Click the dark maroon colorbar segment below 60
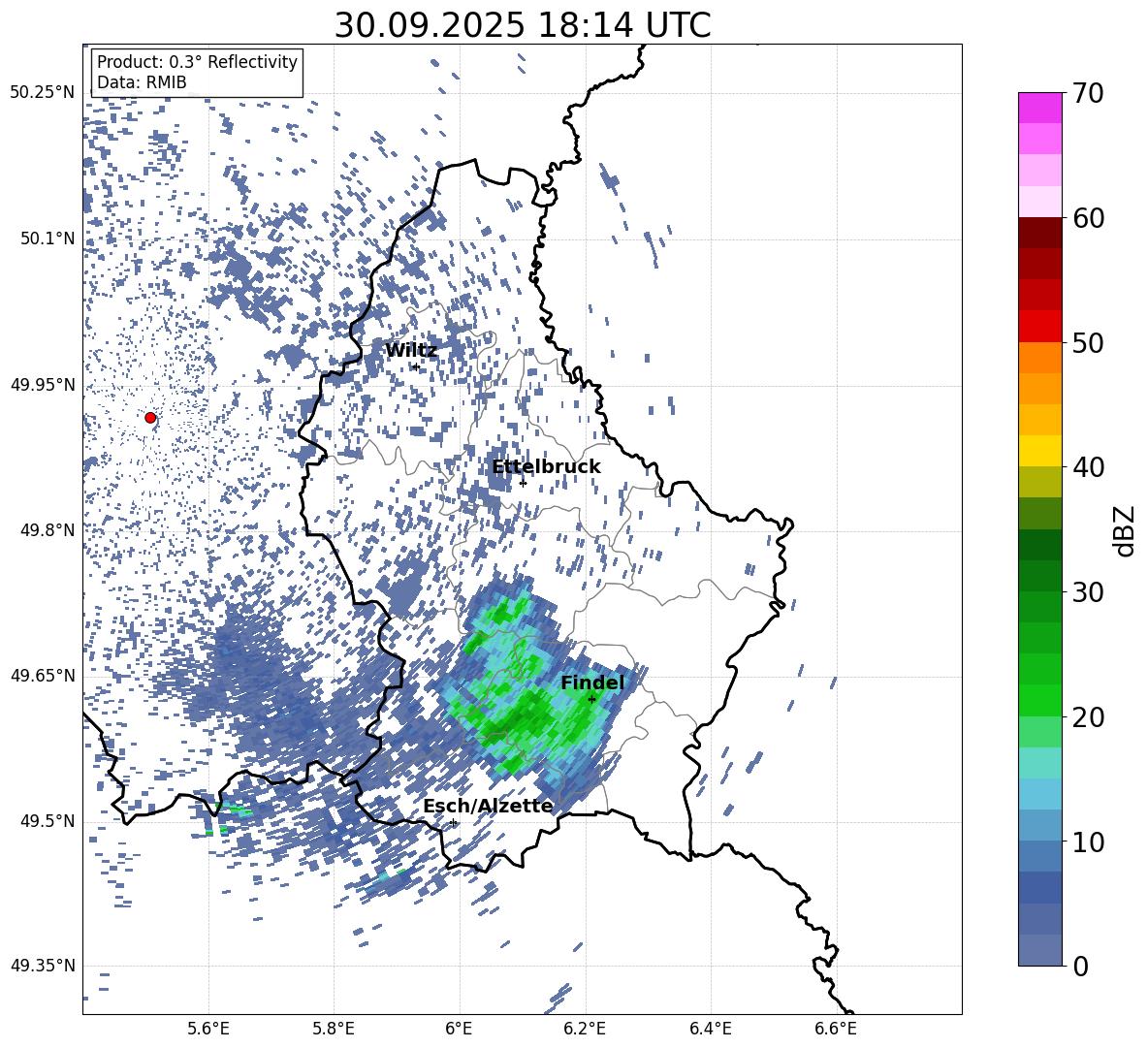 tap(1039, 233)
